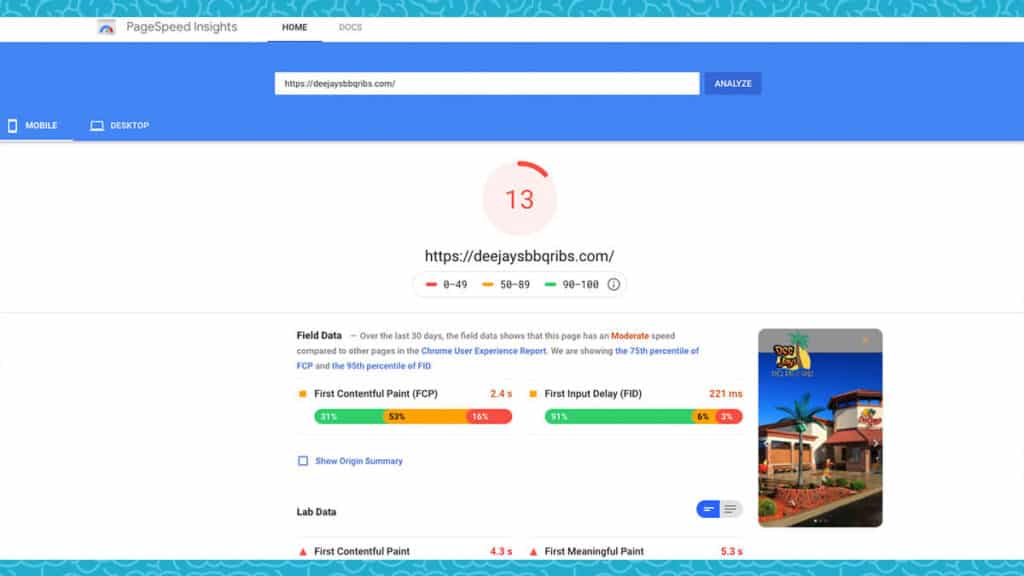Viewport: 1024px width, 576px height.
Task: Open the DOCS tab
Action: point(350,27)
